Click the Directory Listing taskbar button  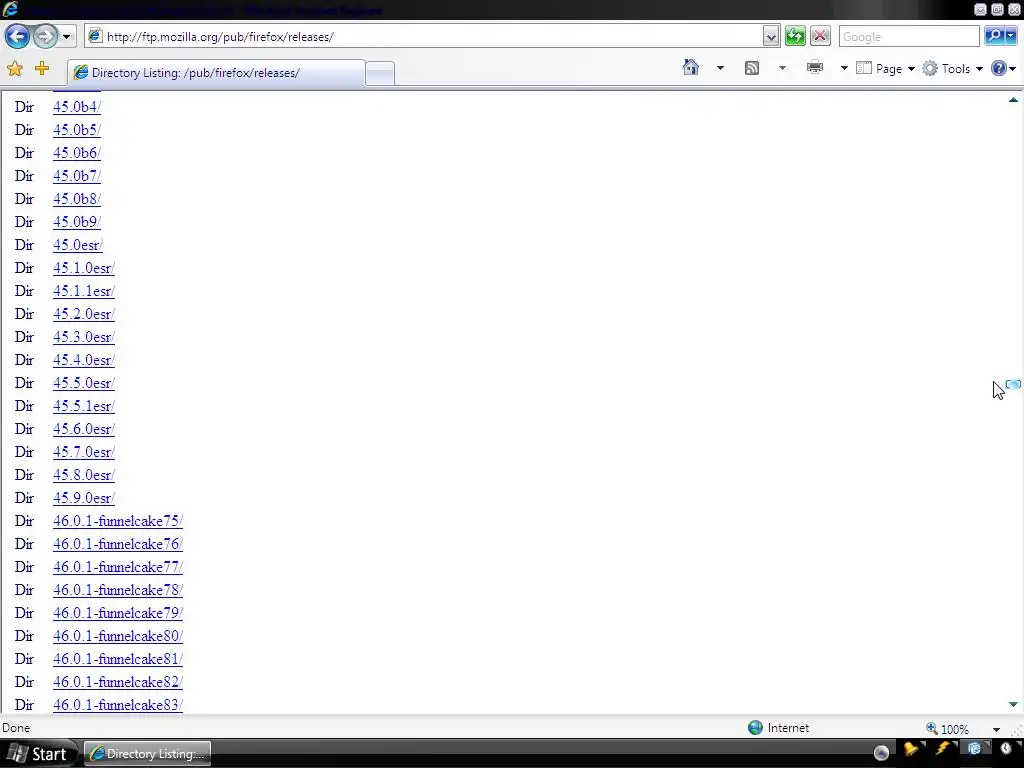coord(148,754)
